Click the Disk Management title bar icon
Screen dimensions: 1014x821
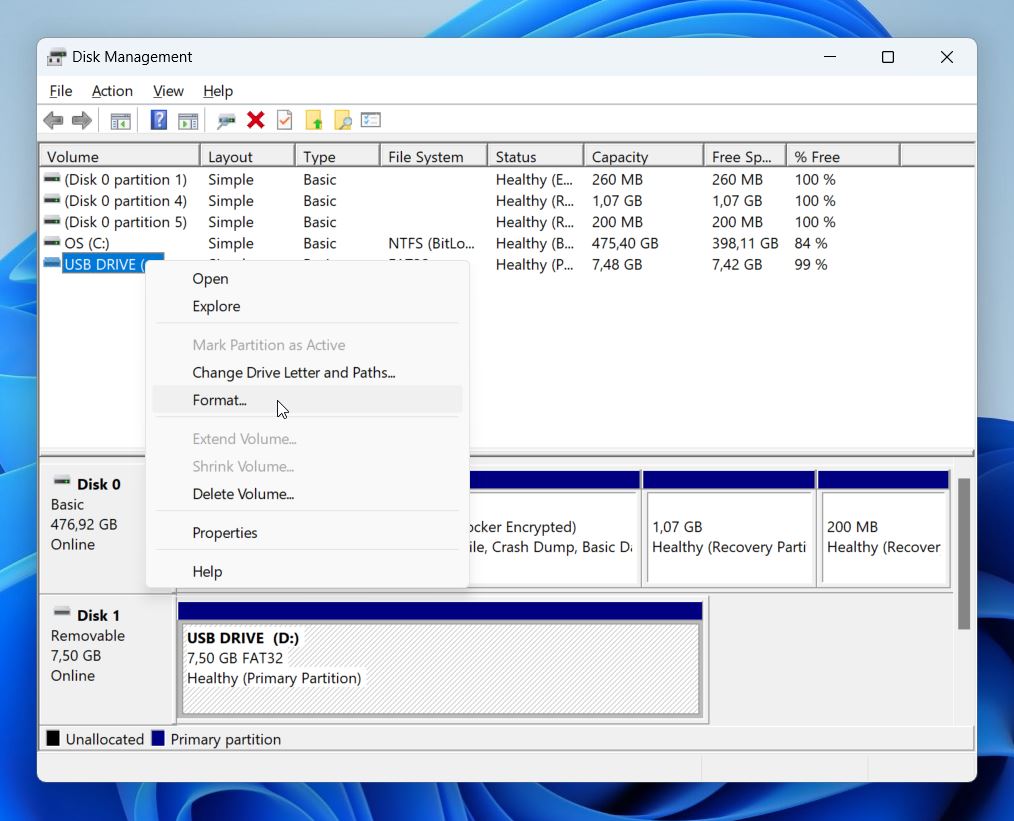56,57
